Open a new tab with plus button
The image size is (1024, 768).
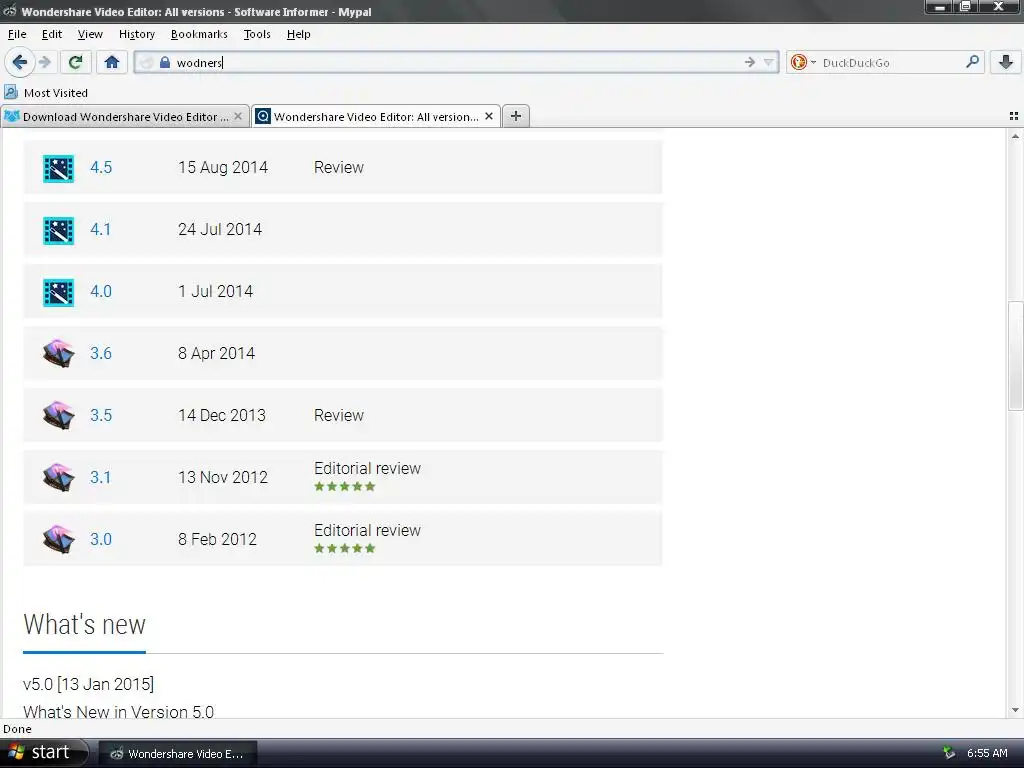click(516, 116)
